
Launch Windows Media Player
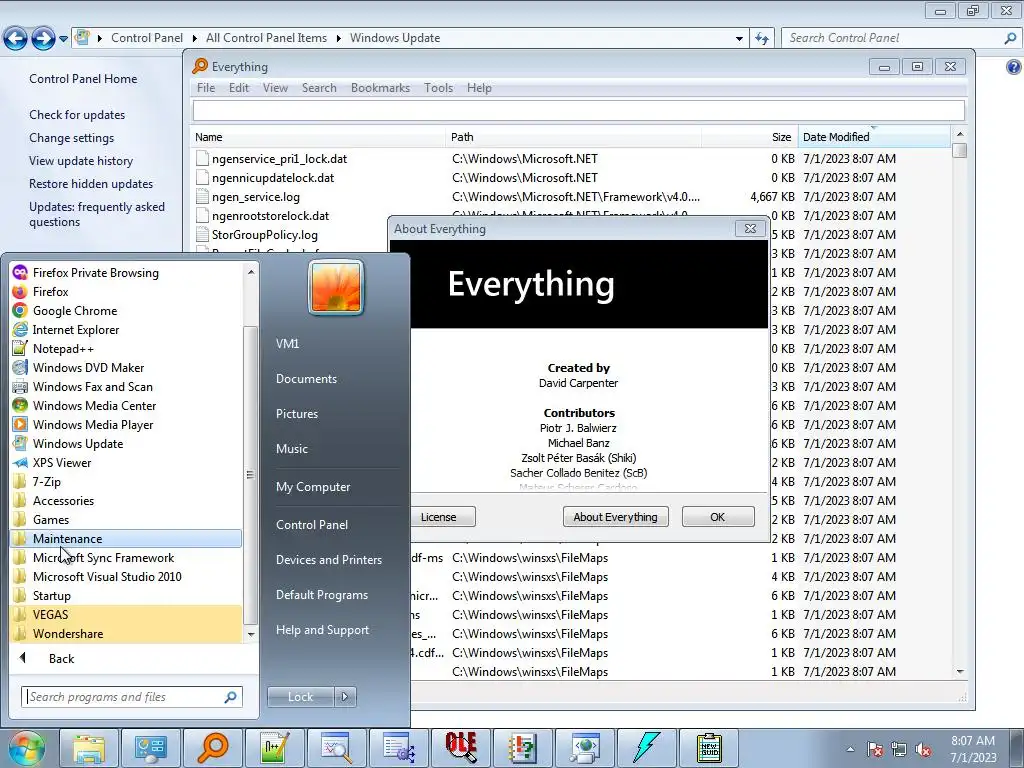[x=93, y=424]
